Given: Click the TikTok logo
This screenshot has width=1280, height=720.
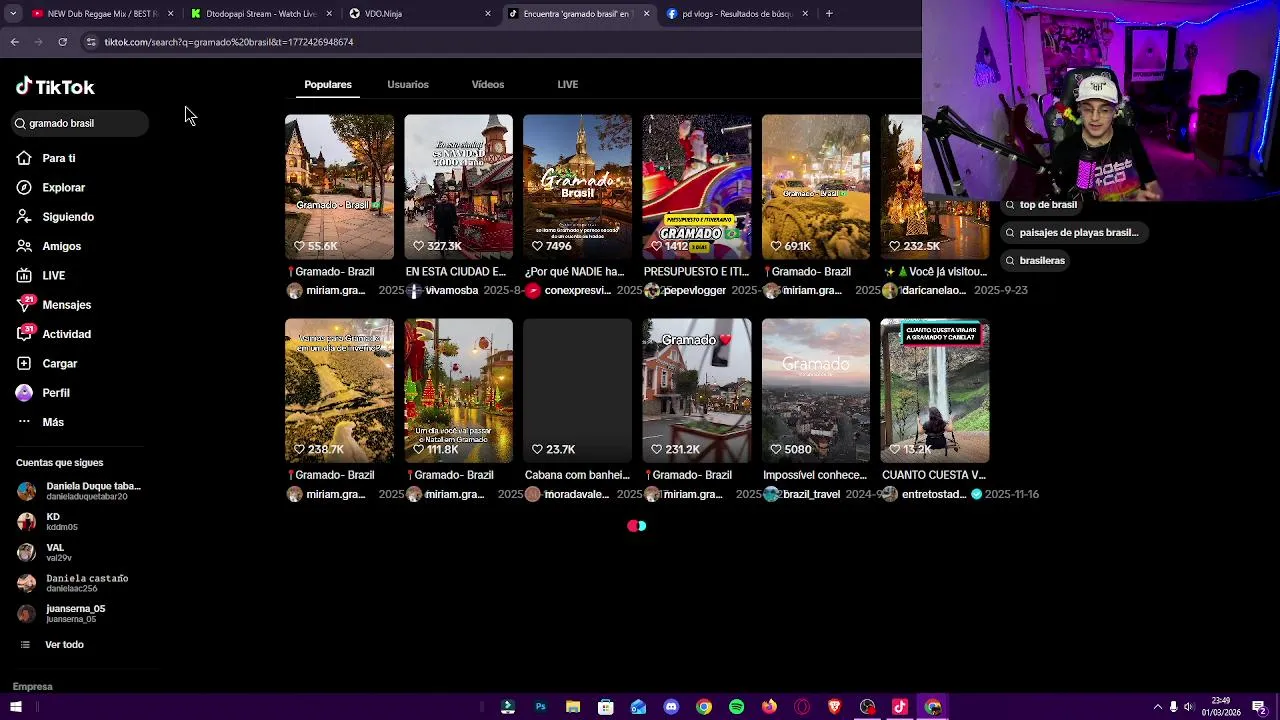Looking at the screenshot, I should pyautogui.click(x=55, y=87).
